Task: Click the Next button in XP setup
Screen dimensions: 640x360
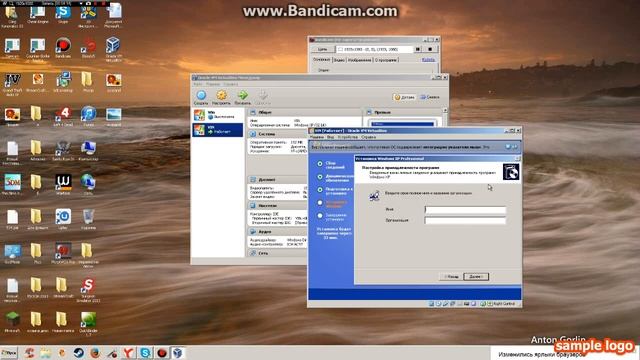Action: coord(476,277)
